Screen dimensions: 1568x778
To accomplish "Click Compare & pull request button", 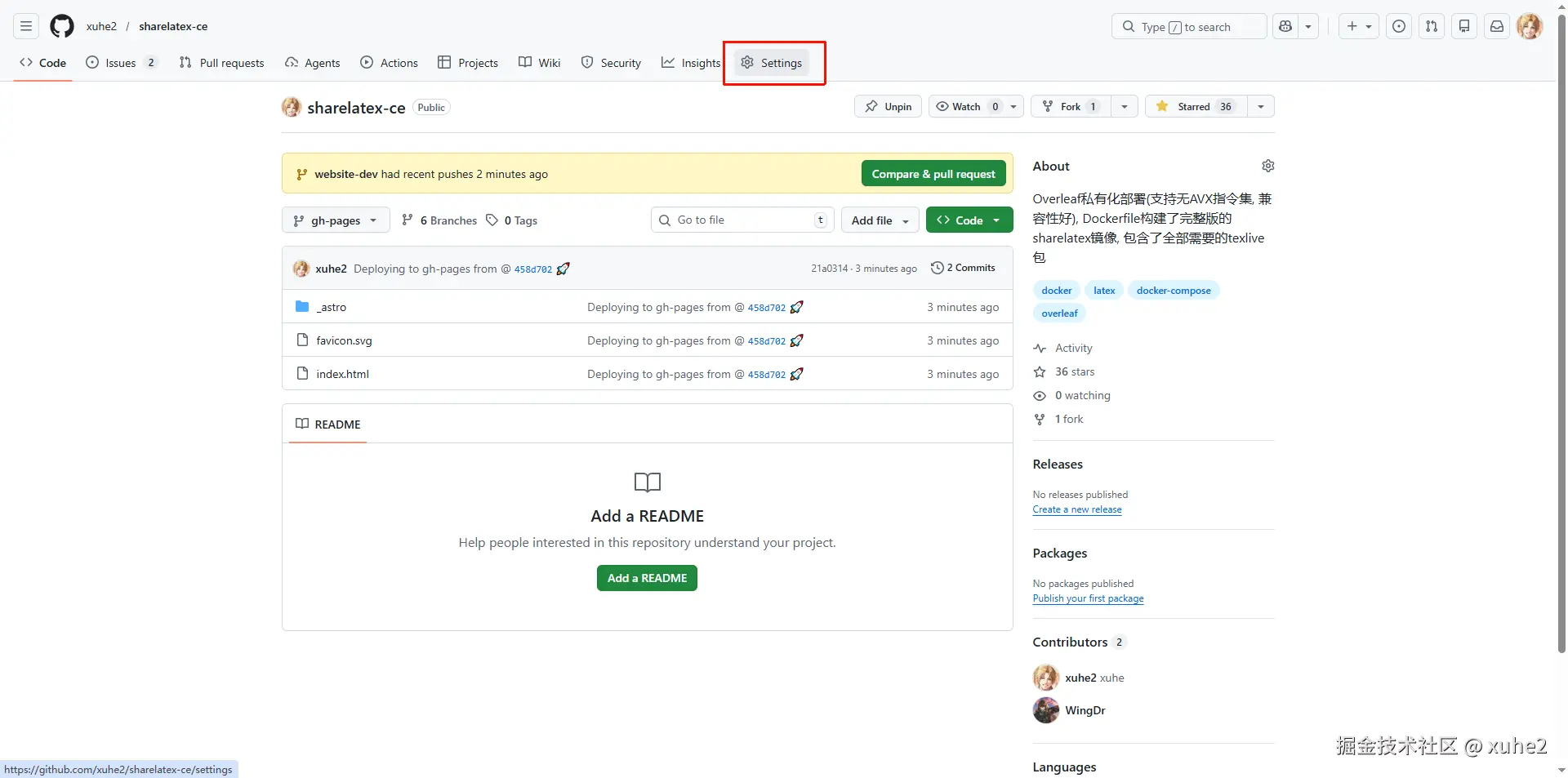I will click(x=933, y=174).
